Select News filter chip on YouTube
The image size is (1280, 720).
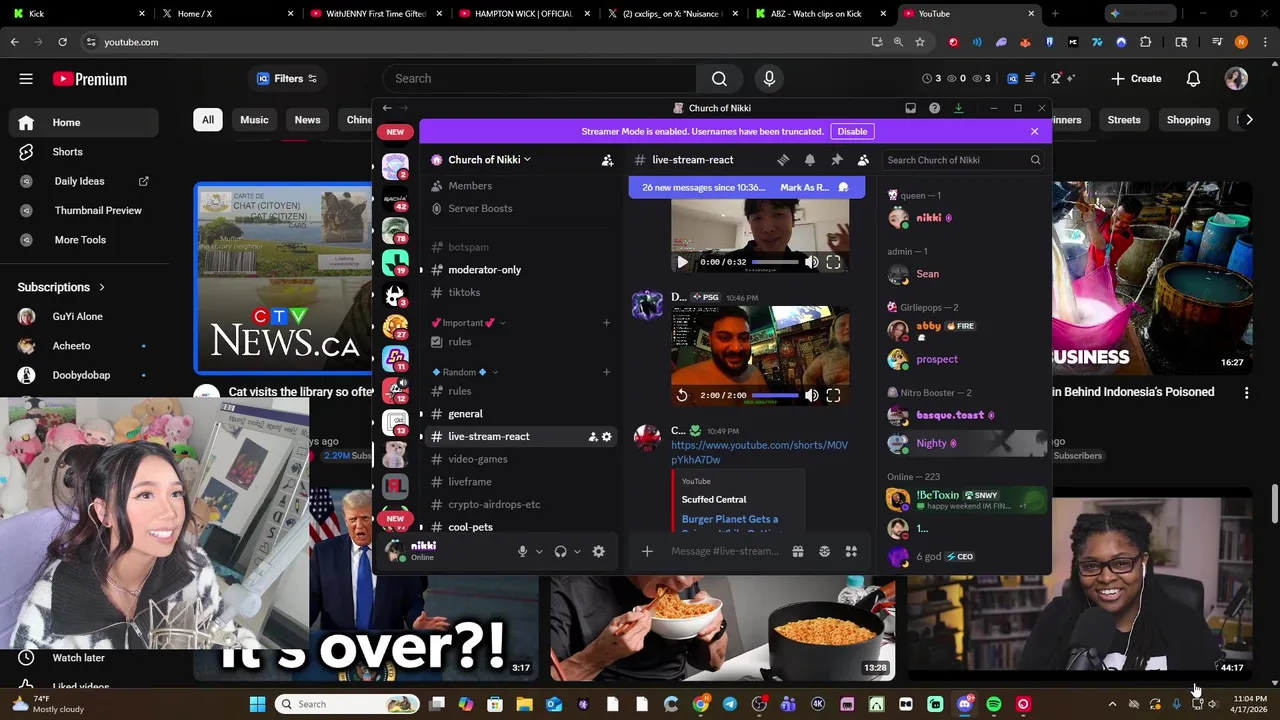(307, 120)
